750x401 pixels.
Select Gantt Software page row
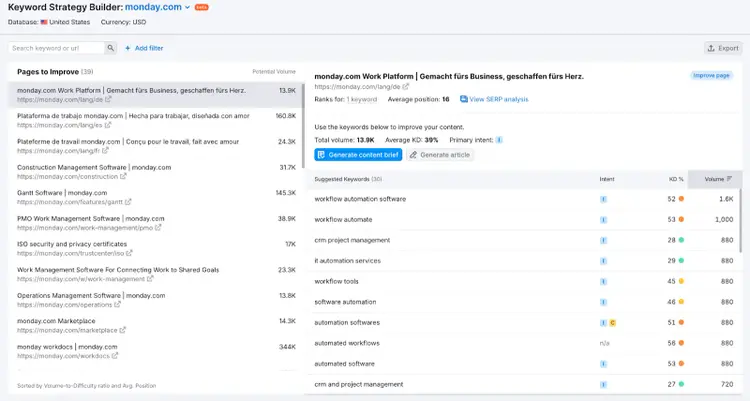(x=156, y=197)
